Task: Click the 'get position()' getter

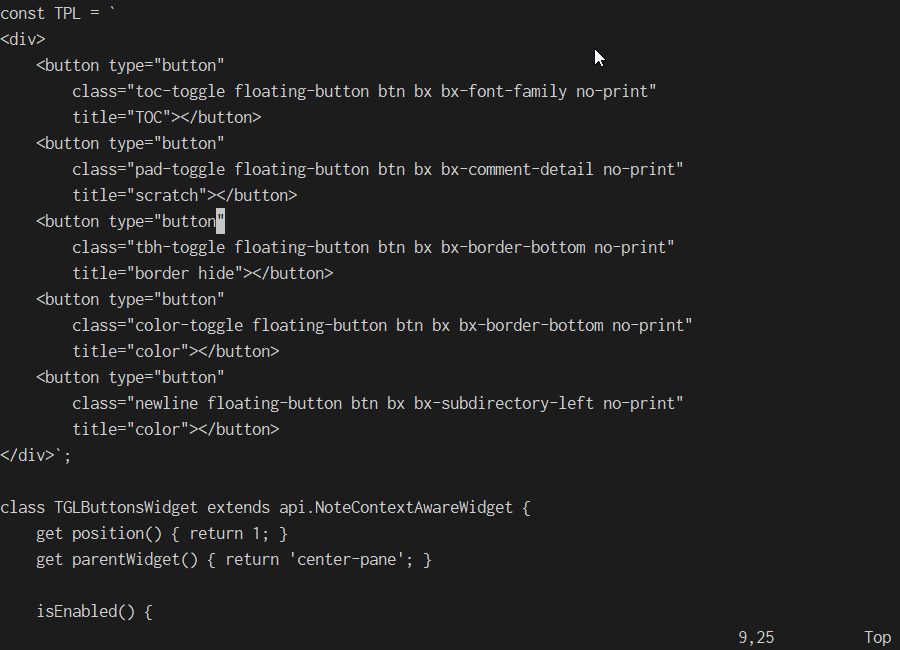Action: point(99,533)
